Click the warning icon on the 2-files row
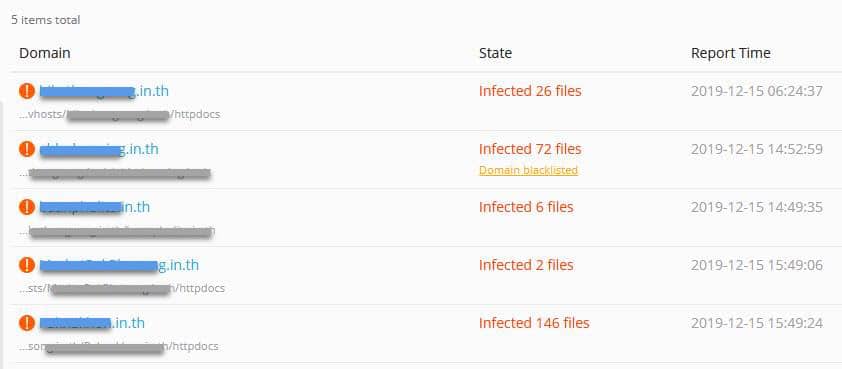This screenshot has width=842, height=369. [27, 265]
